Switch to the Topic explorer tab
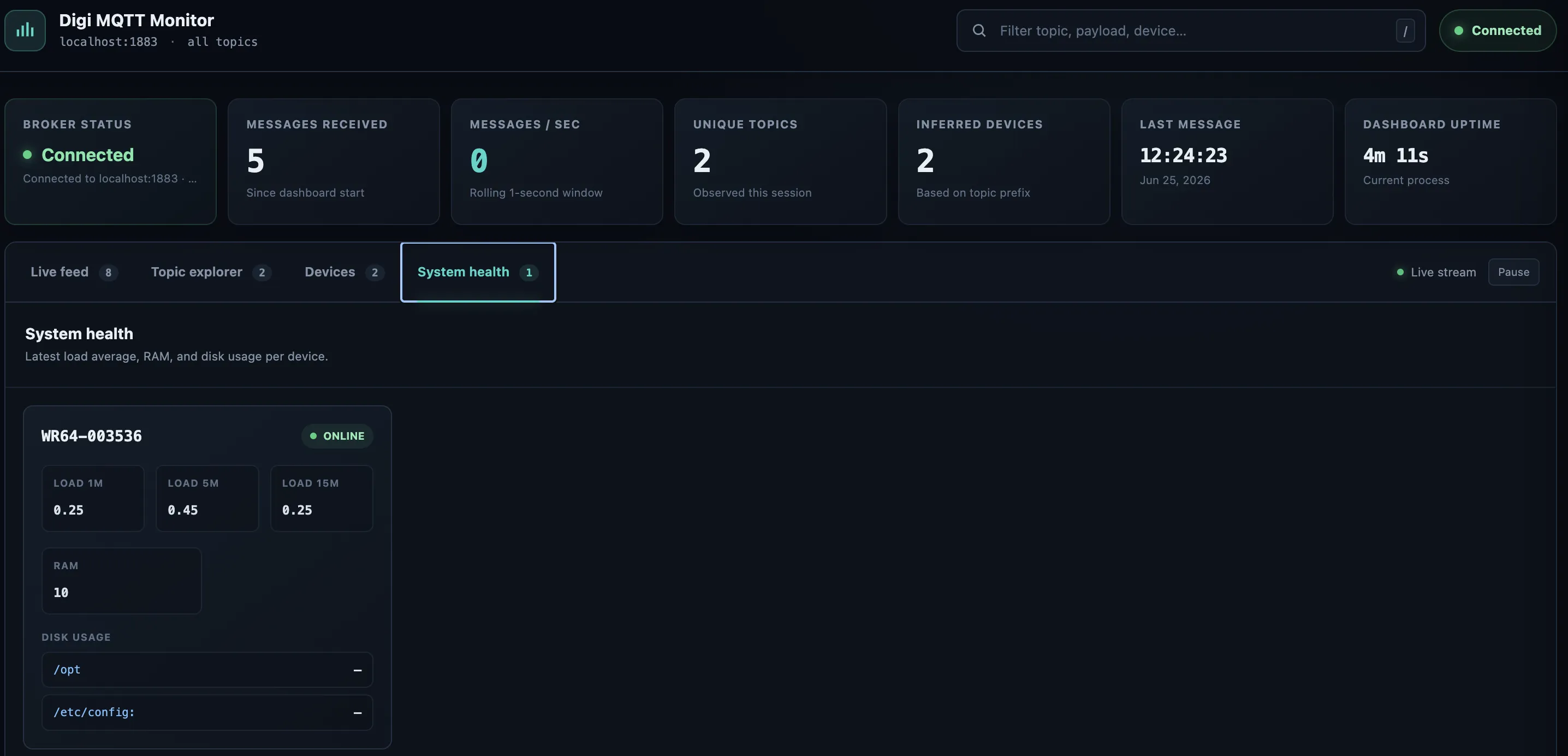 point(211,273)
